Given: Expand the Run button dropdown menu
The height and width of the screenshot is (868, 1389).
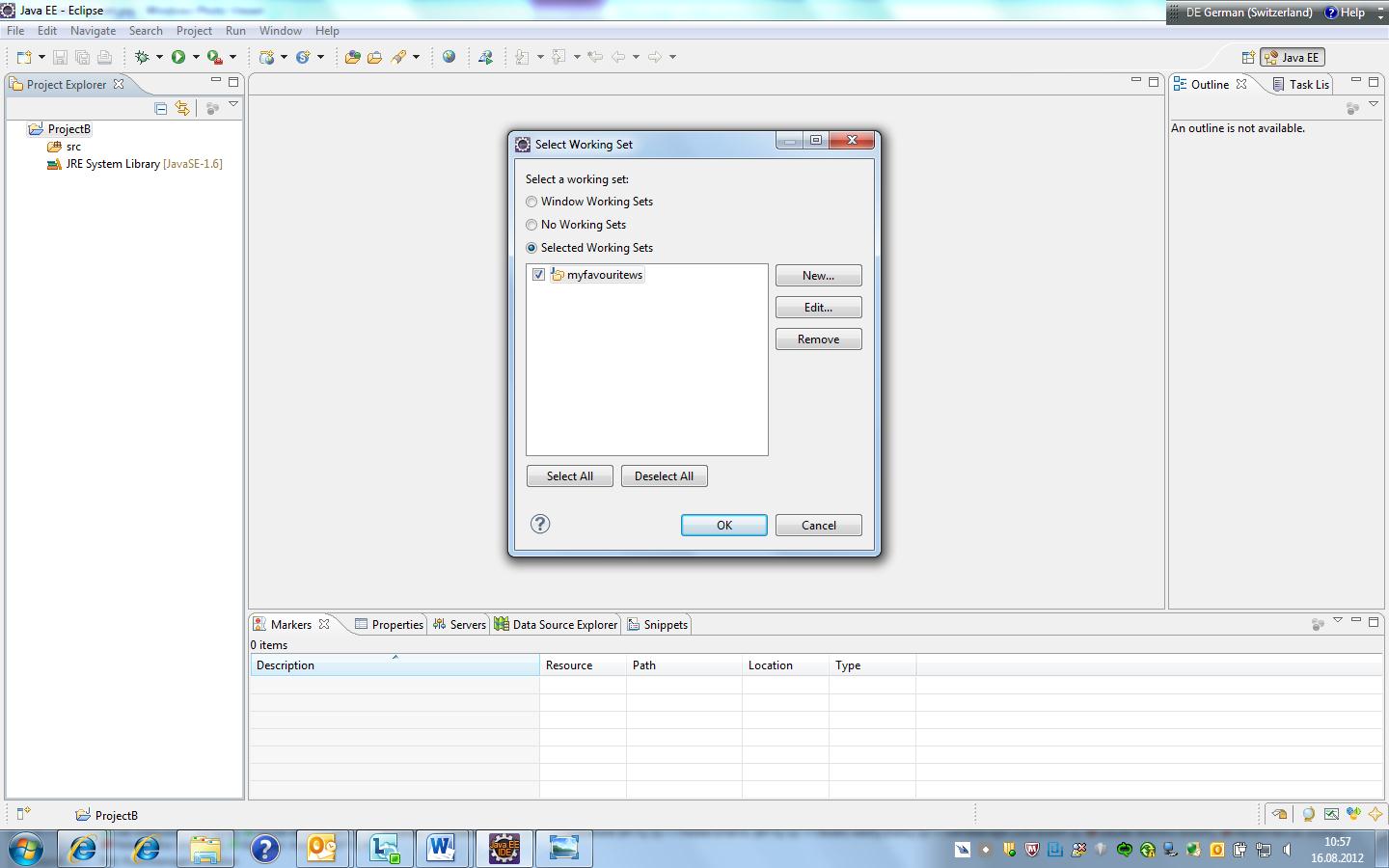Looking at the screenshot, I should pos(197,56).
